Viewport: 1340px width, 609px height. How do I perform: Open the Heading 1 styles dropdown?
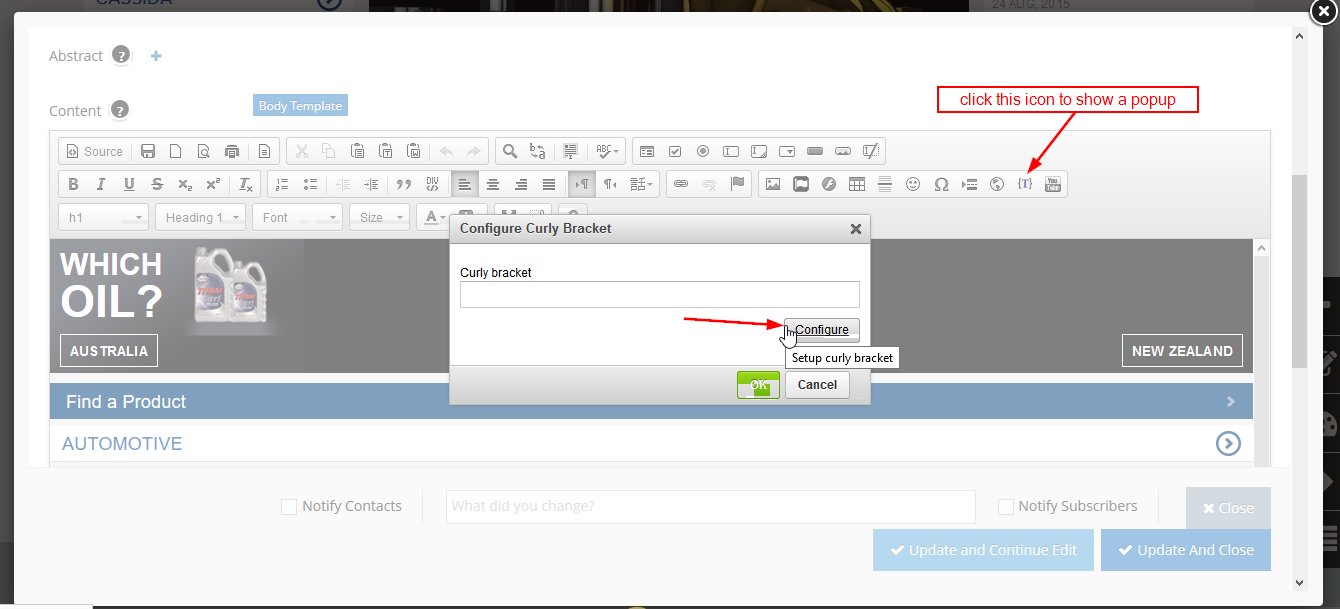click(203, 217)
